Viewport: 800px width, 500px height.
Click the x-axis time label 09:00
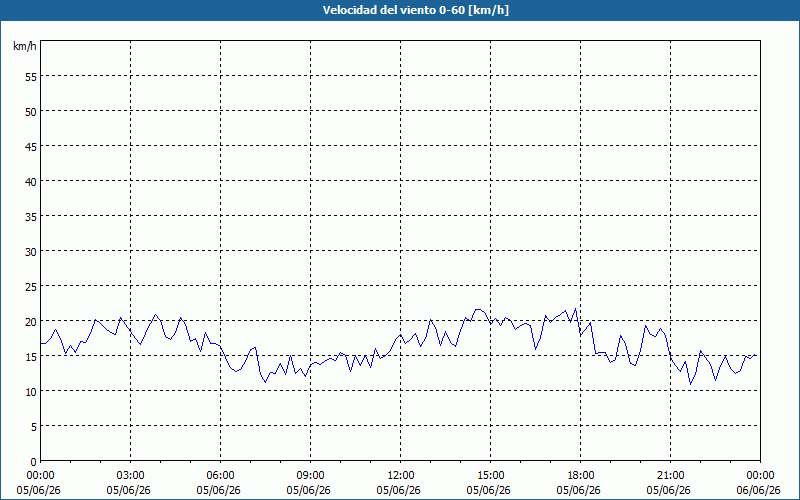[310, 476]
